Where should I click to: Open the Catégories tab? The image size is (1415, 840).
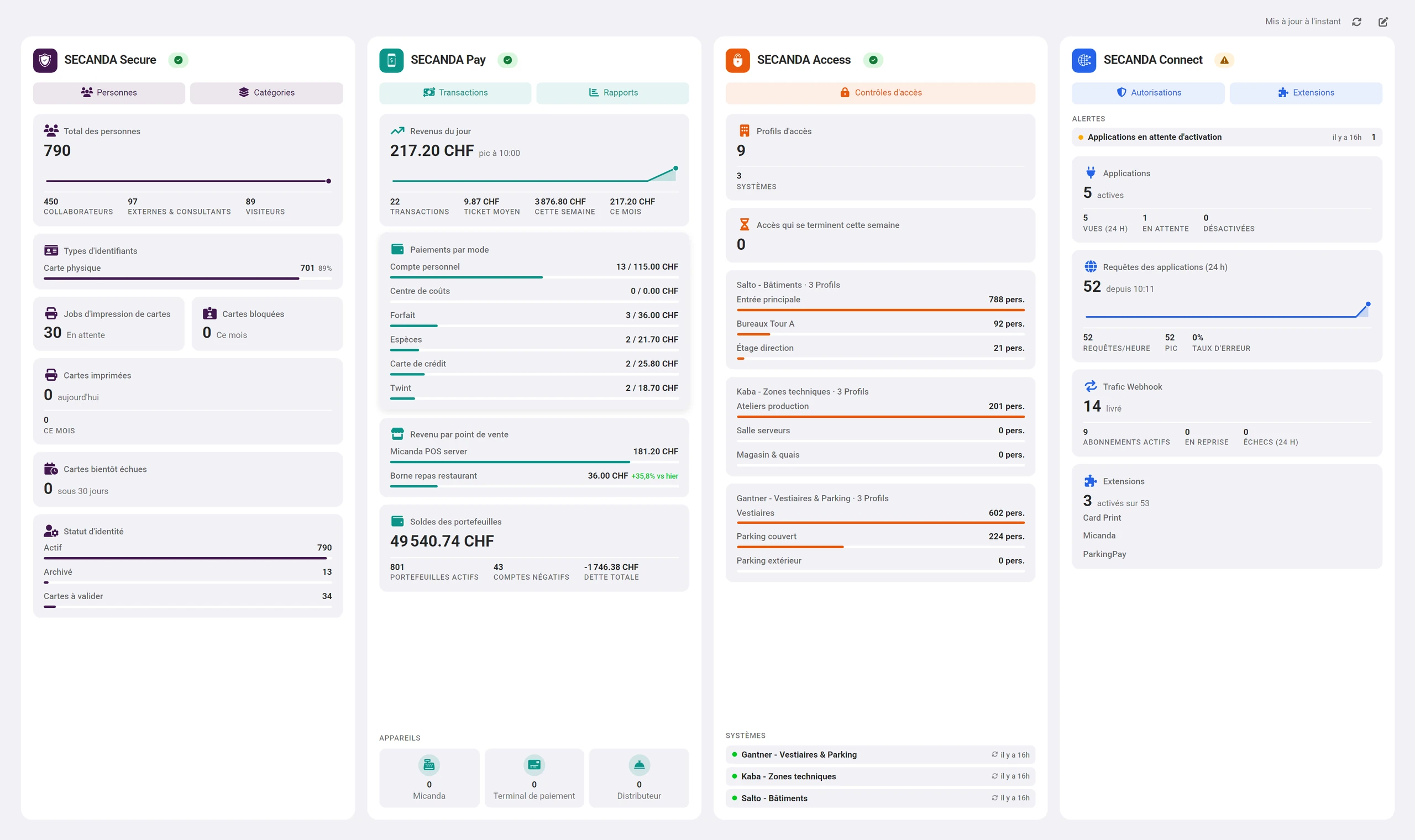click(x=266, y=93)
